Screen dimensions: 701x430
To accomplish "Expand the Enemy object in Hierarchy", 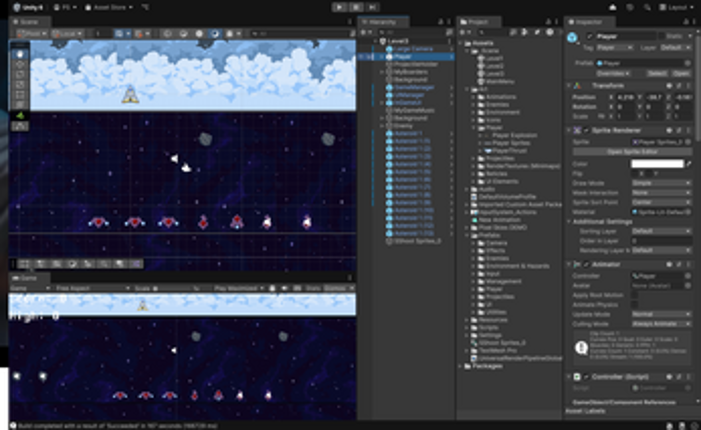I will point(382,126).
